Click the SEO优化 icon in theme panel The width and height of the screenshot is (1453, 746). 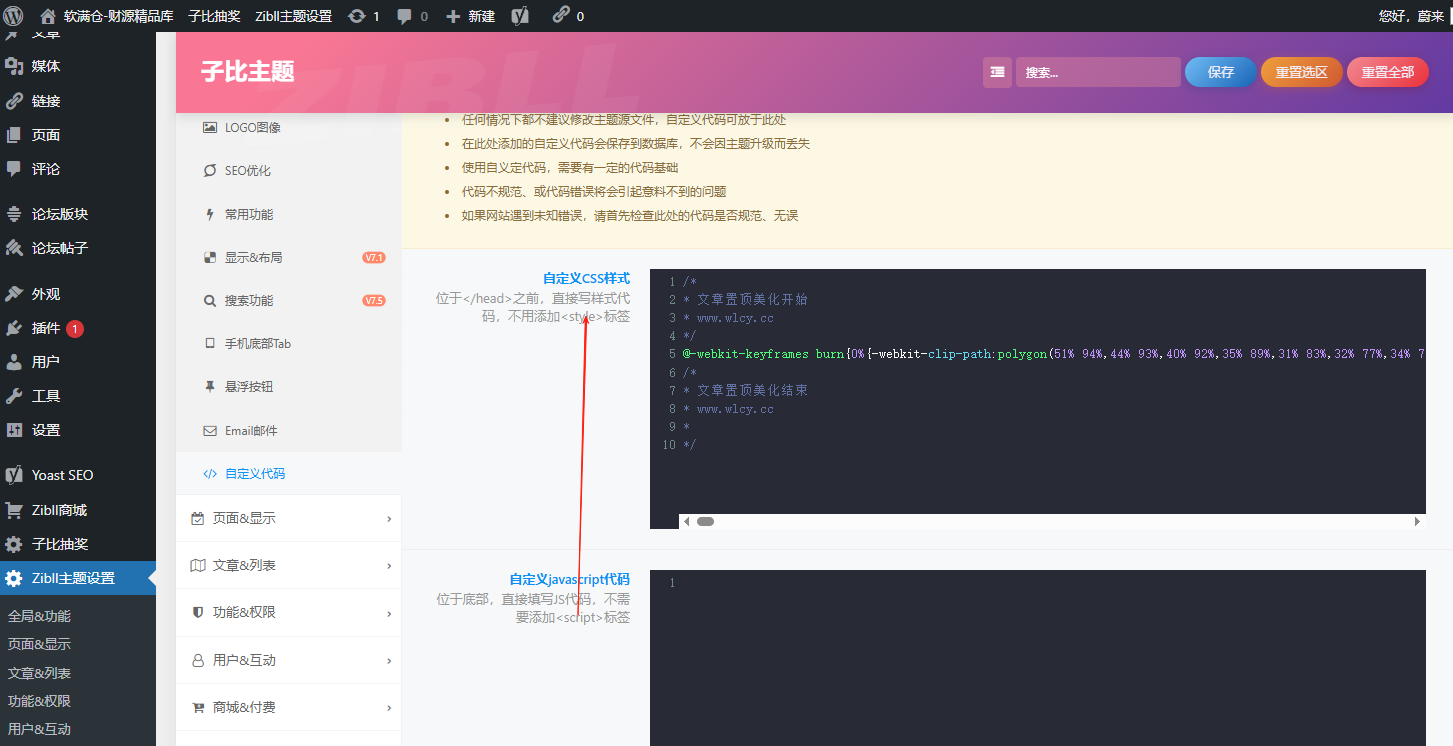(x=210, y=171)
